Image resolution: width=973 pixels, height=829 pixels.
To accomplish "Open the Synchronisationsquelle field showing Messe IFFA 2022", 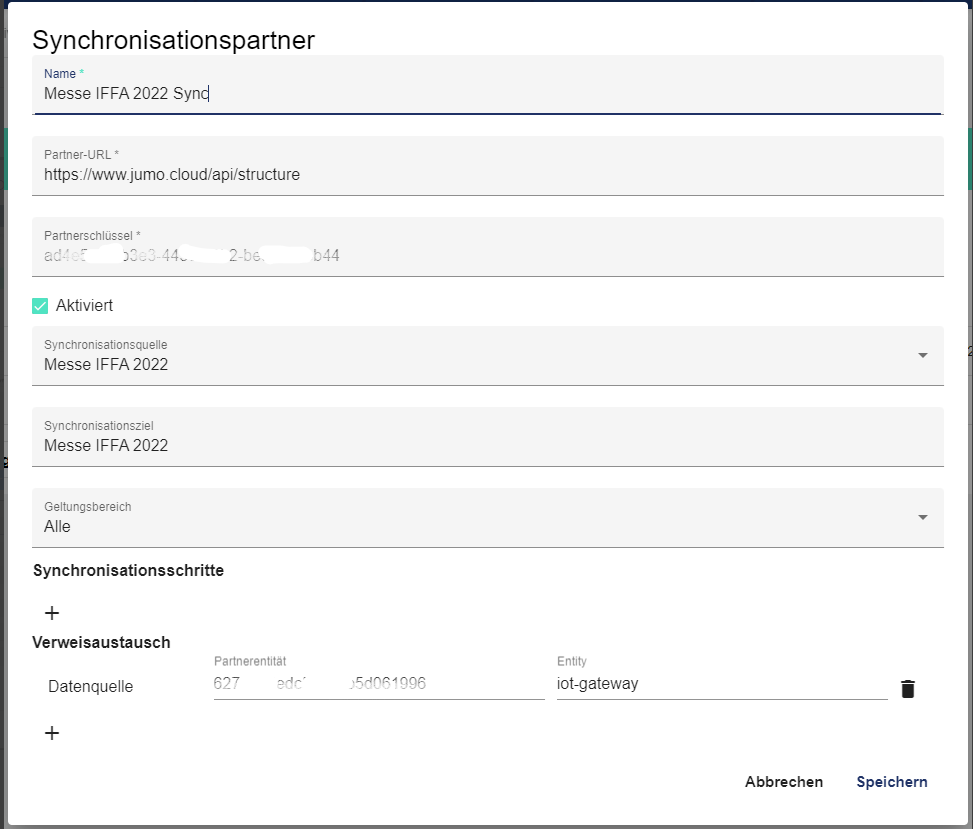I will (470, 364).
